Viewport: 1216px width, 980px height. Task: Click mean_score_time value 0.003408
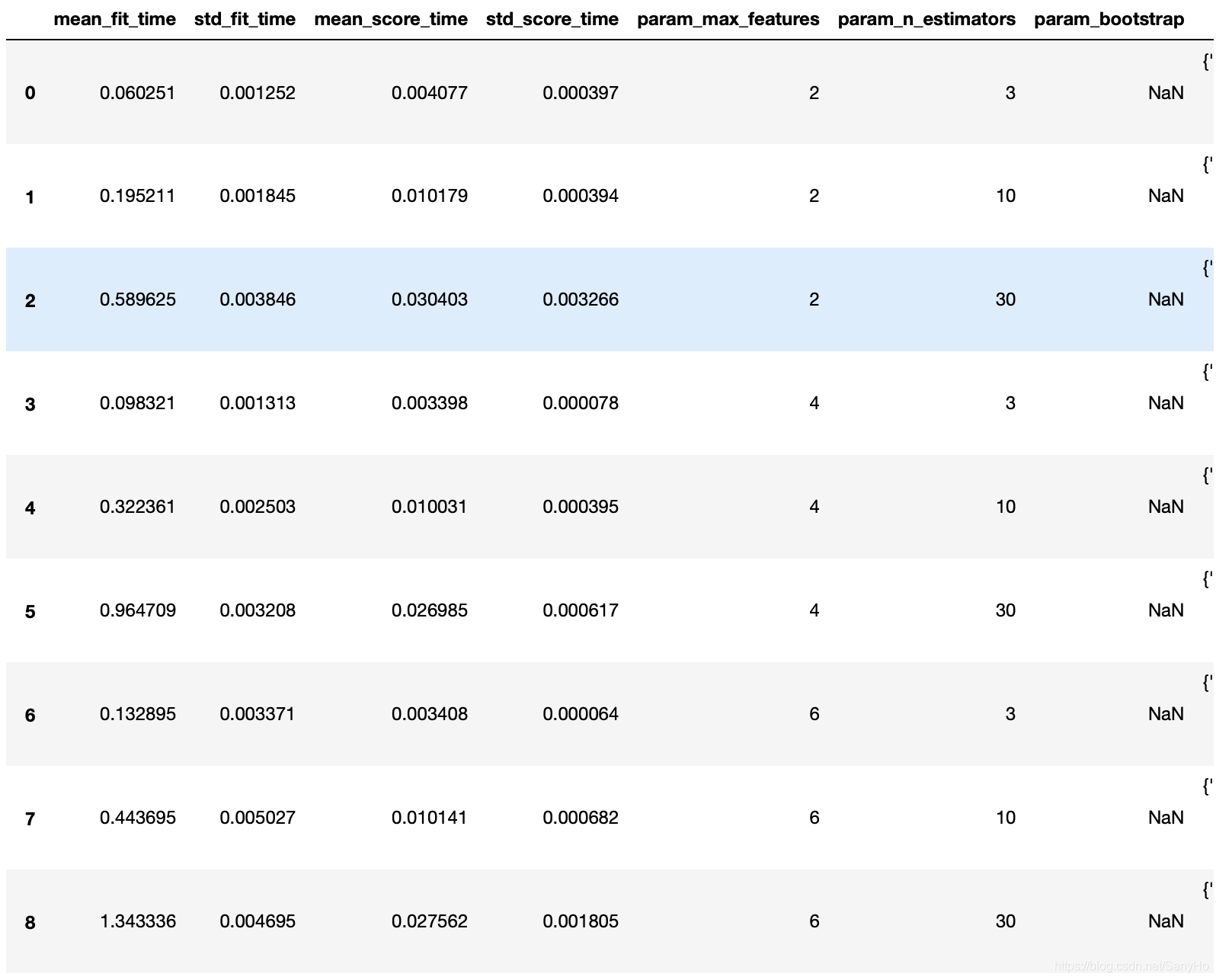[430, 714]
